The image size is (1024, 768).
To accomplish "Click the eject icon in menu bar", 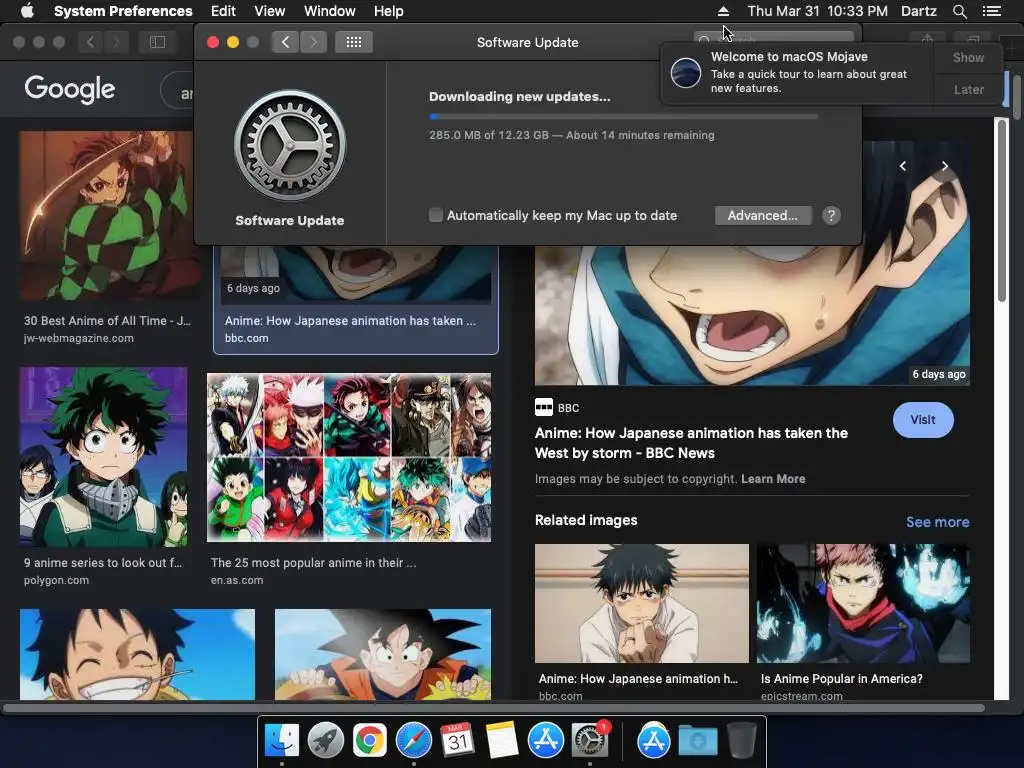I will coord(723,11).
